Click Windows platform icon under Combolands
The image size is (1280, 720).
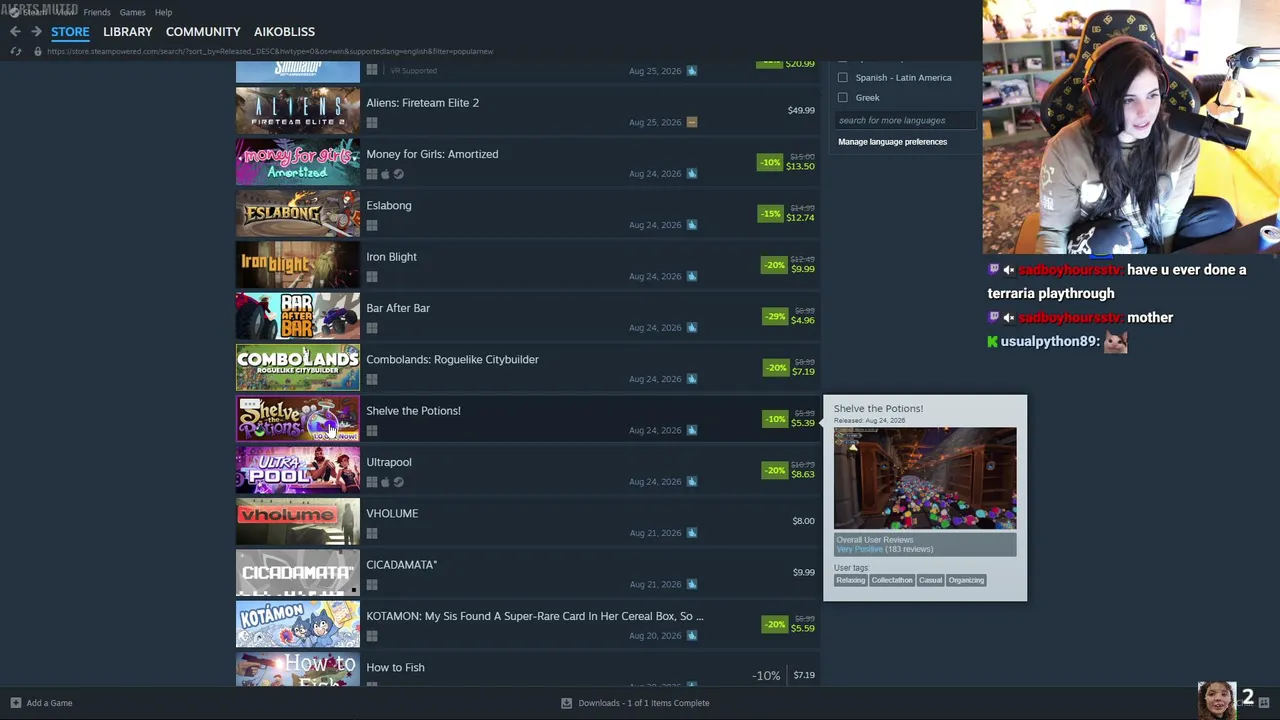[372, 379]
